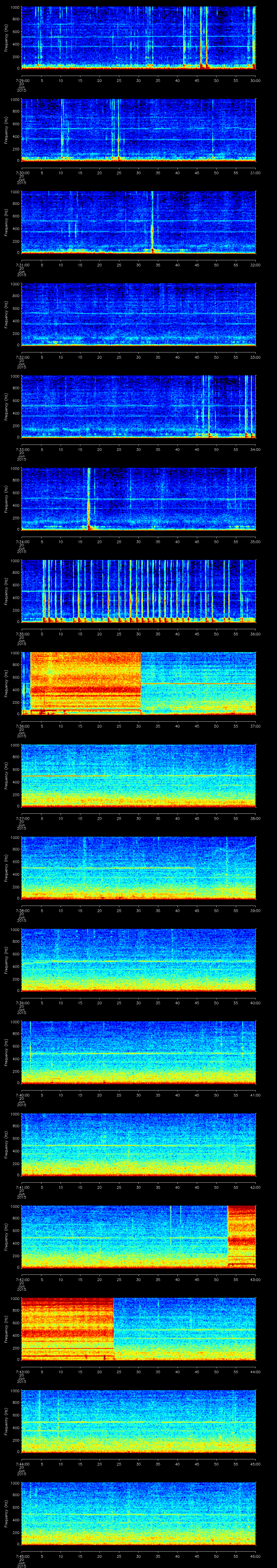Select the spectrogram panel starting at 7:38:00
The image size is (277, 1568).
pos(139,868)
